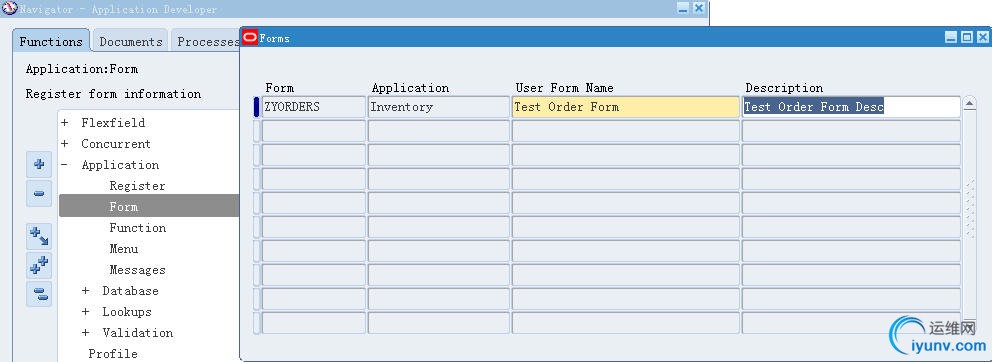This screenshot has width=992, height=362.
Task: Click the Test Order Form Desc field
Action: click(851, 107)
